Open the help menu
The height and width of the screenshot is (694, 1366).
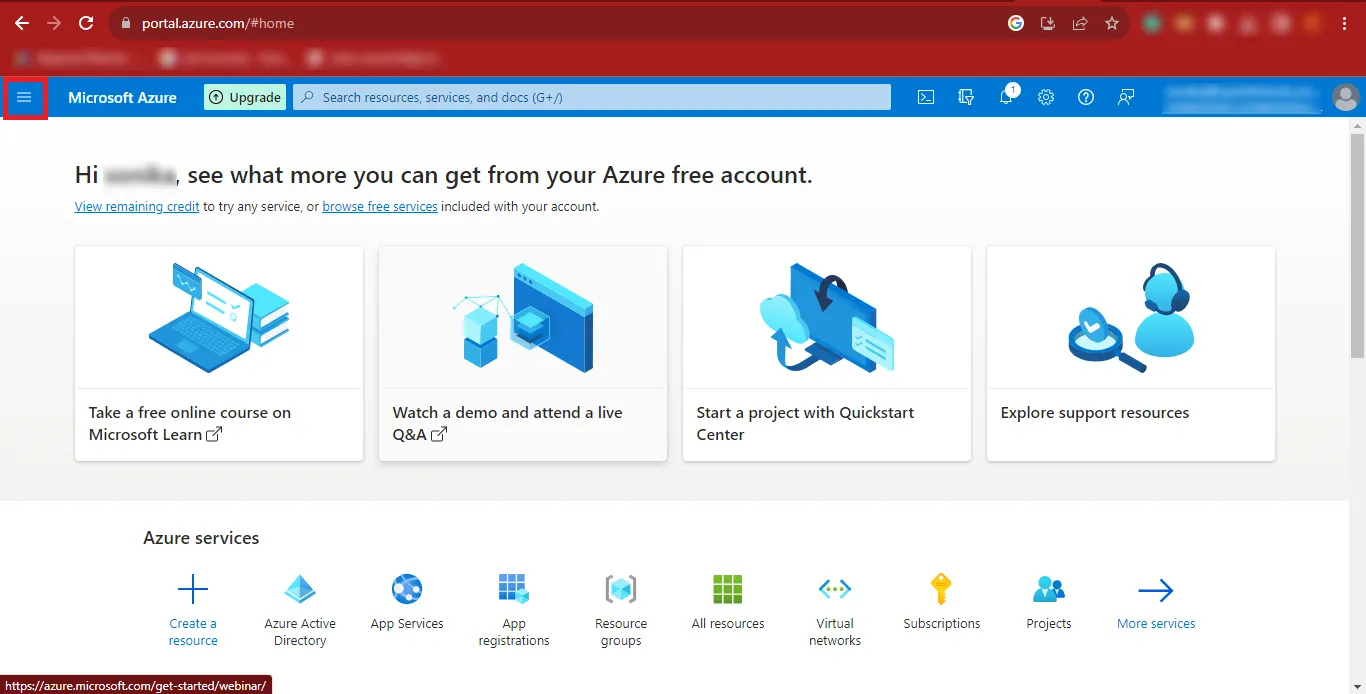click(1085, 96)
